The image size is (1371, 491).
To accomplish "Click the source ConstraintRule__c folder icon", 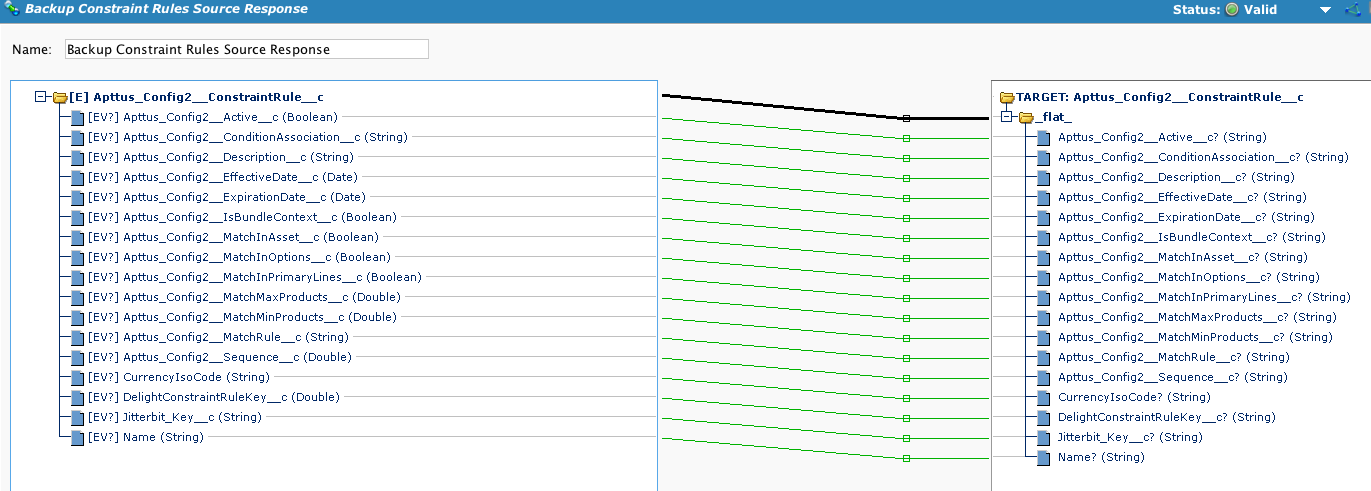I will [x=60, y=98].
